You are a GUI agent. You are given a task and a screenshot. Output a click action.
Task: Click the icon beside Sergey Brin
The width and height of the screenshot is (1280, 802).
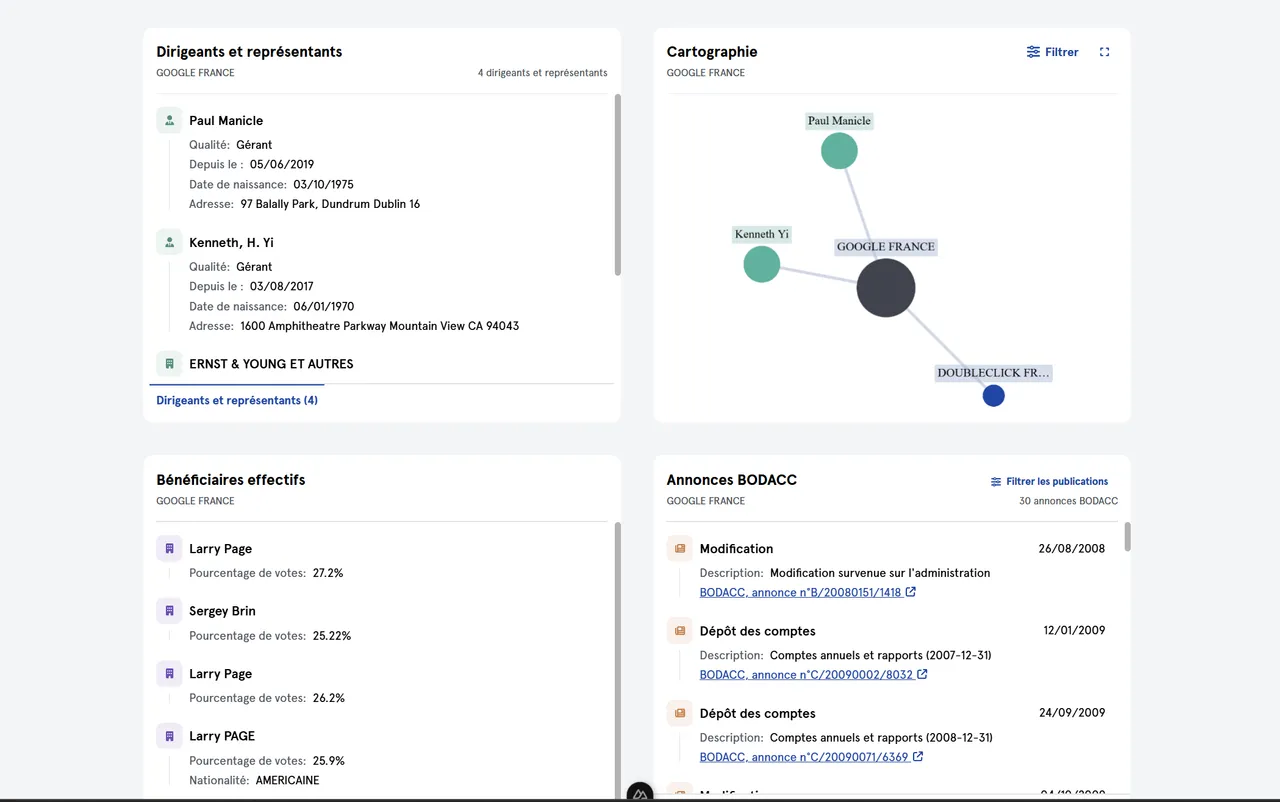tap(169, 611)
